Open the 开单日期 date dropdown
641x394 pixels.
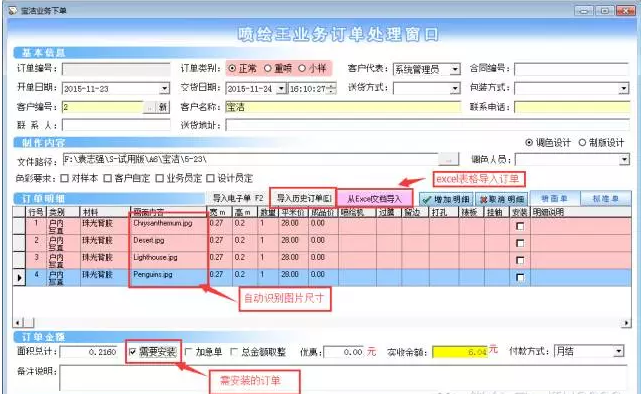click(x=164, y=88)
